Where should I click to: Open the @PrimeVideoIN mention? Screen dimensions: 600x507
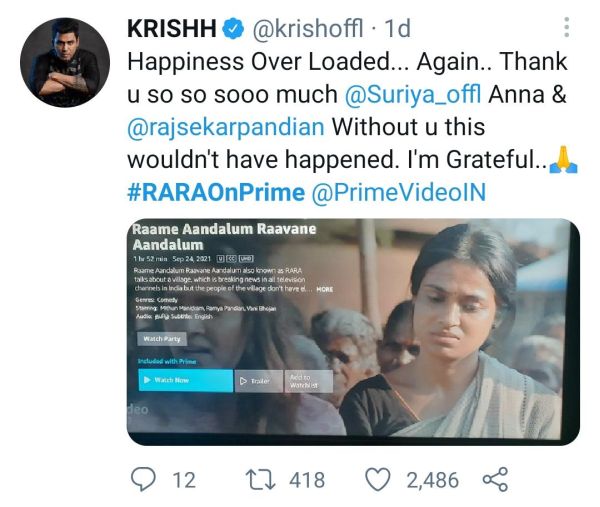pyautogui.click(x=399, y=192)
